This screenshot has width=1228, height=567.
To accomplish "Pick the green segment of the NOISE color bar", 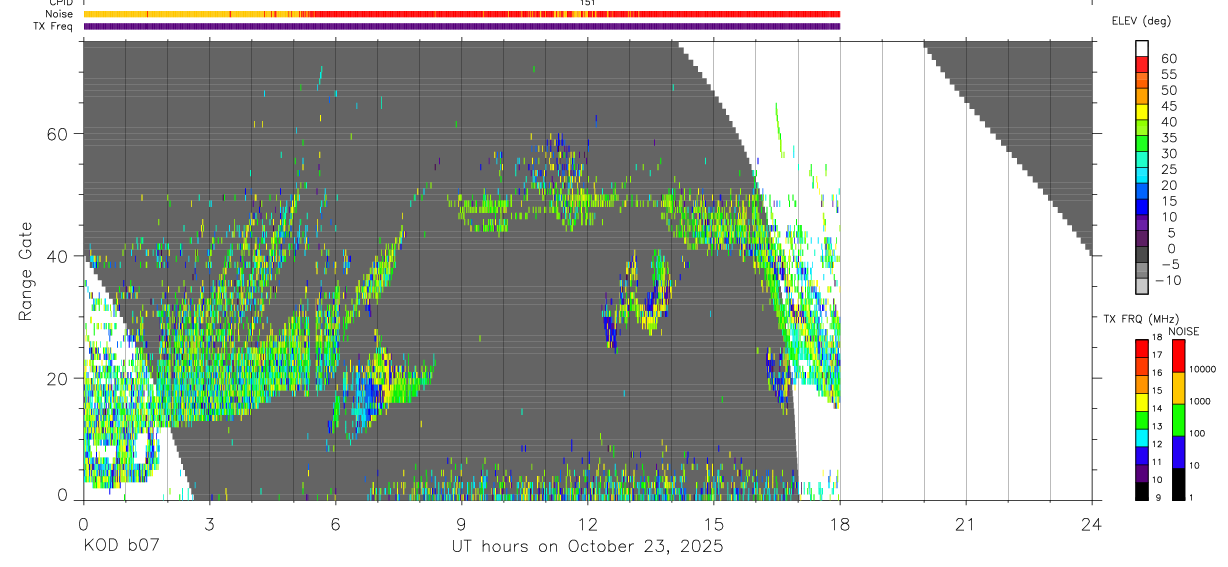I will (x=1179, y=420).
